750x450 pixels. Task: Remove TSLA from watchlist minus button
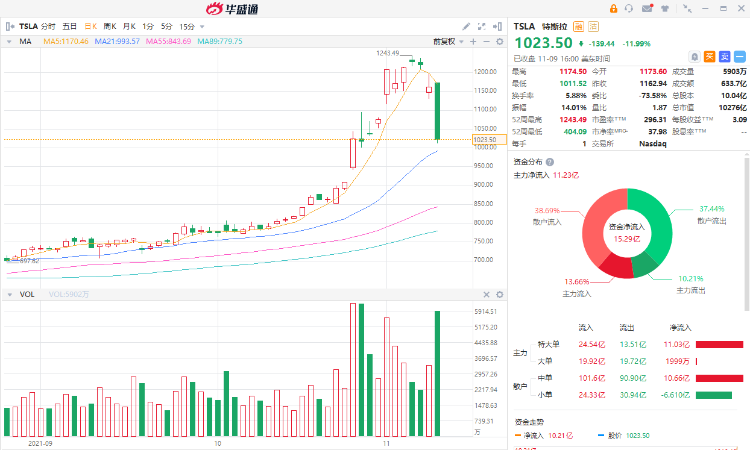pos(740,57)
